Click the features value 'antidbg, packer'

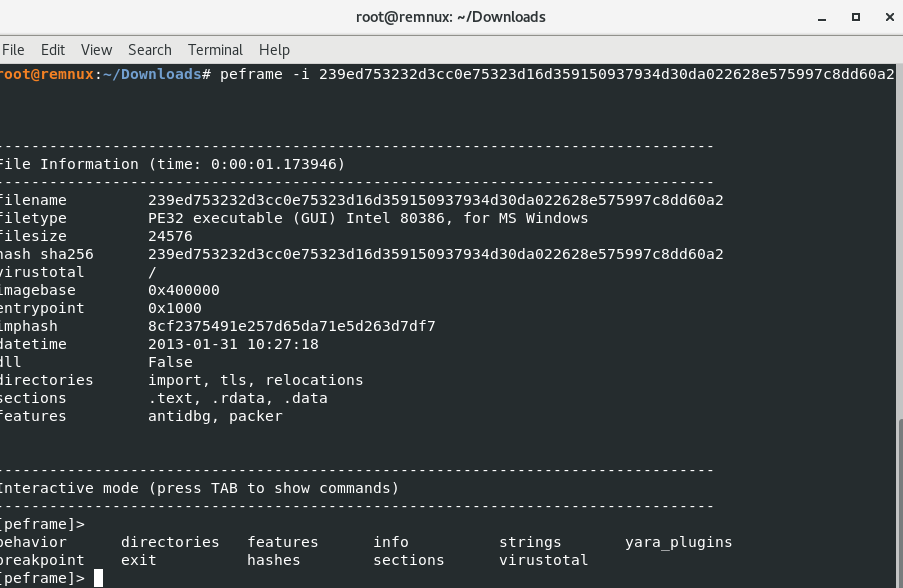pos(215,416)
